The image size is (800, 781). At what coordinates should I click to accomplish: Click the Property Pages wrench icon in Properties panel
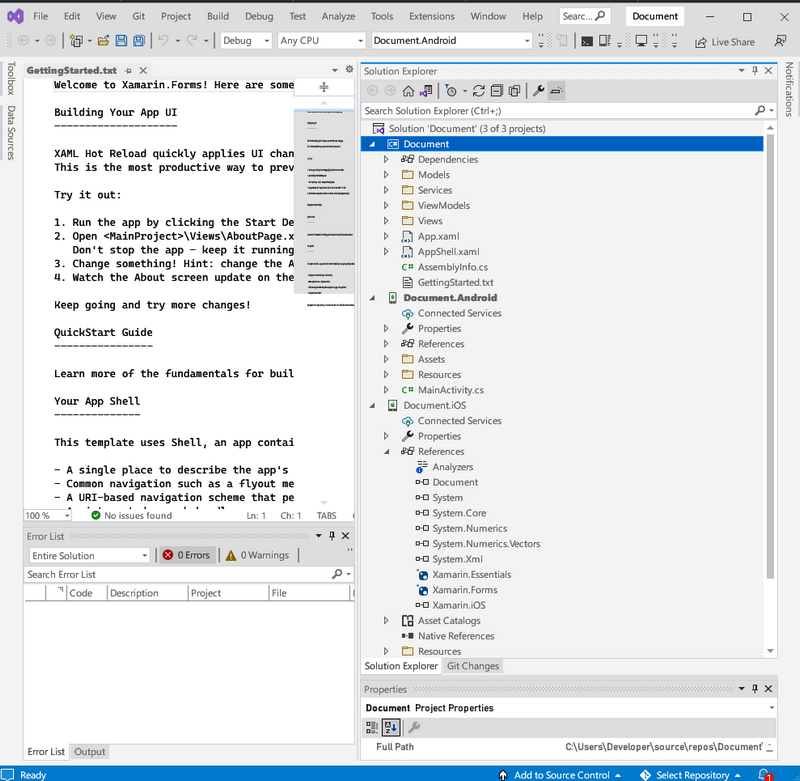tap(414, 727)
